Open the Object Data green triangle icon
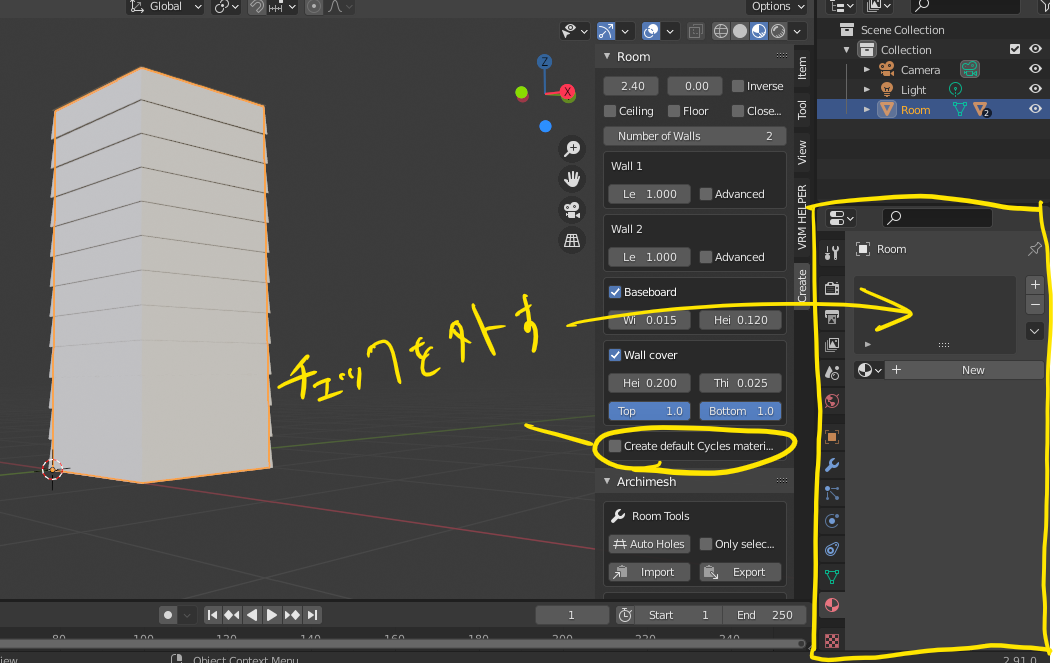This screenshot has height=663, width=1054. [832, 577]
